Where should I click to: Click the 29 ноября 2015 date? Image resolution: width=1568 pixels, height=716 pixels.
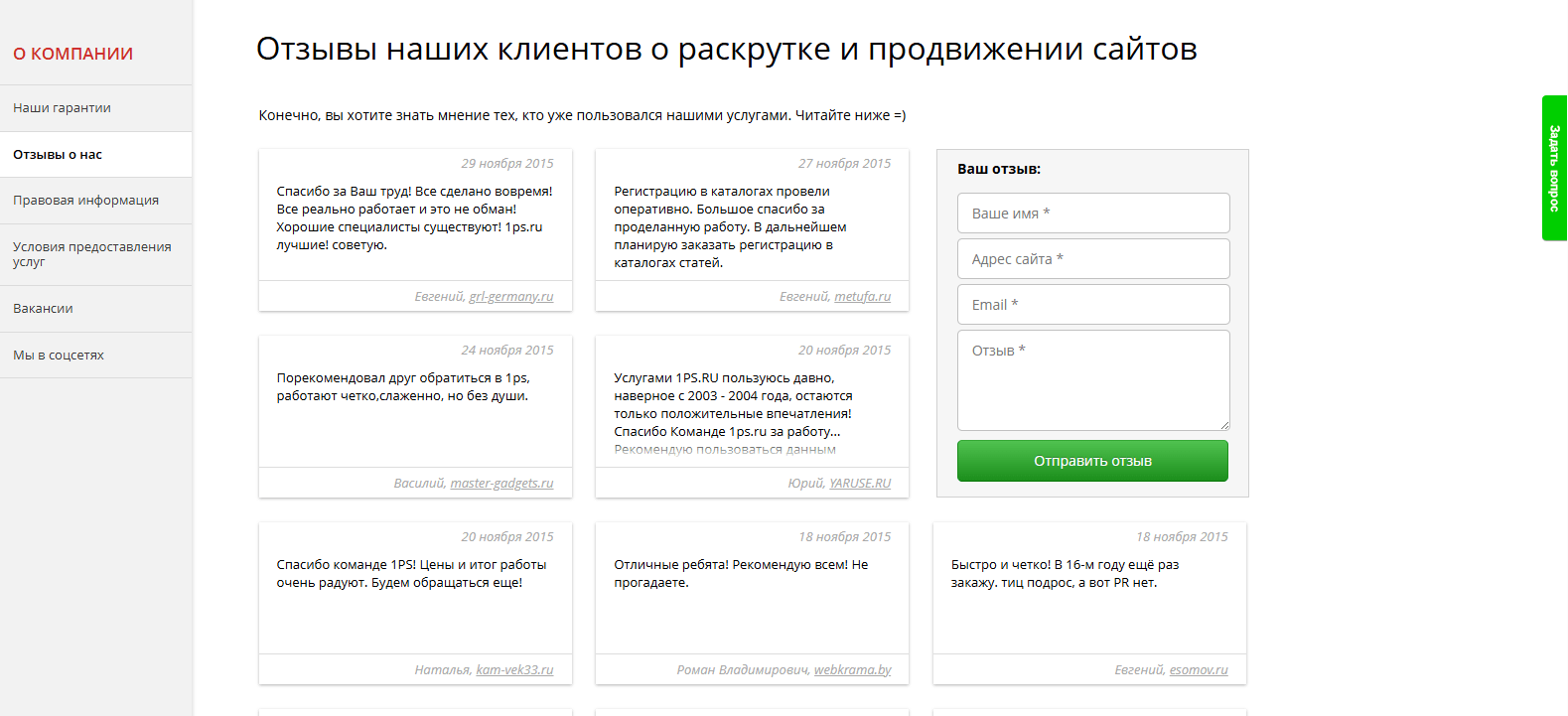[507, 164]
